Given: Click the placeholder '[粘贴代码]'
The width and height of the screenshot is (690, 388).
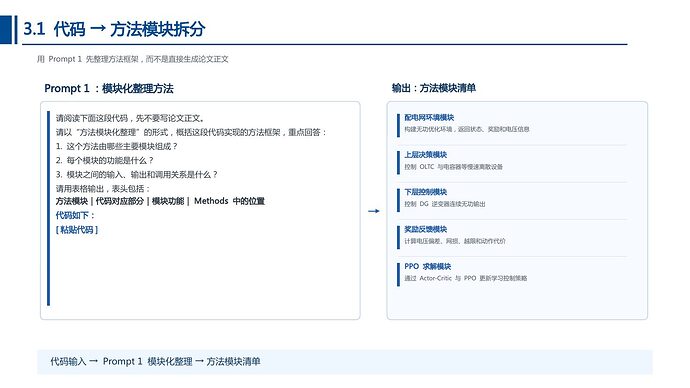Looking at the screenshot, I should (77, 230).
